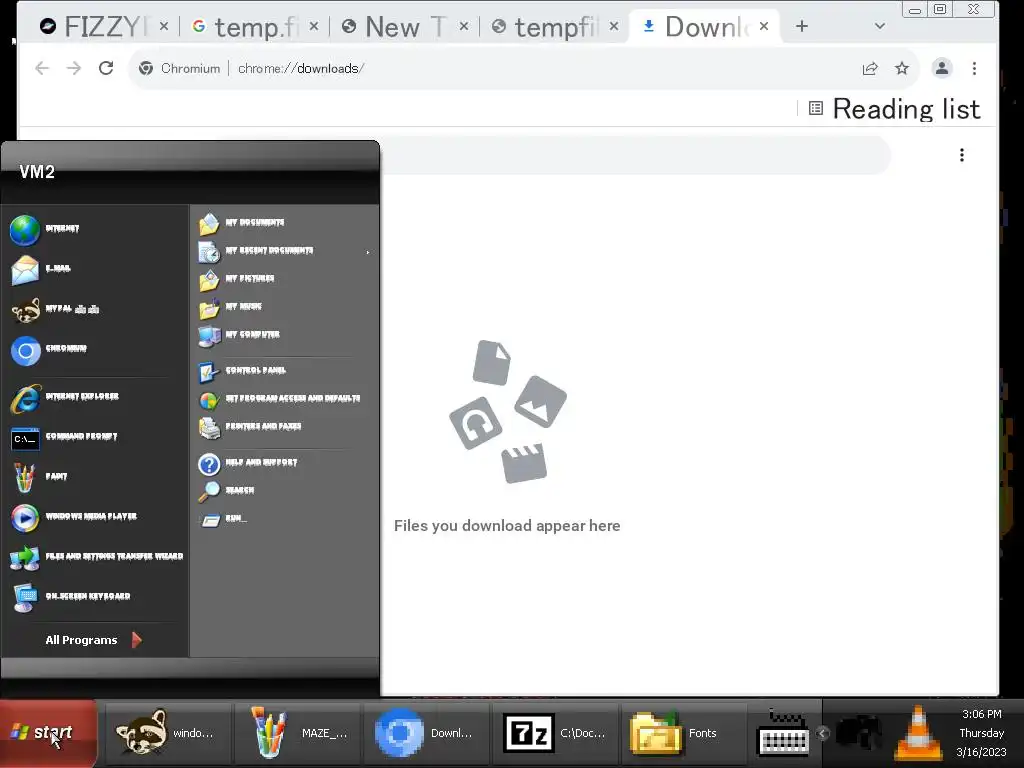Open a new browser tab

click(802, 26)
